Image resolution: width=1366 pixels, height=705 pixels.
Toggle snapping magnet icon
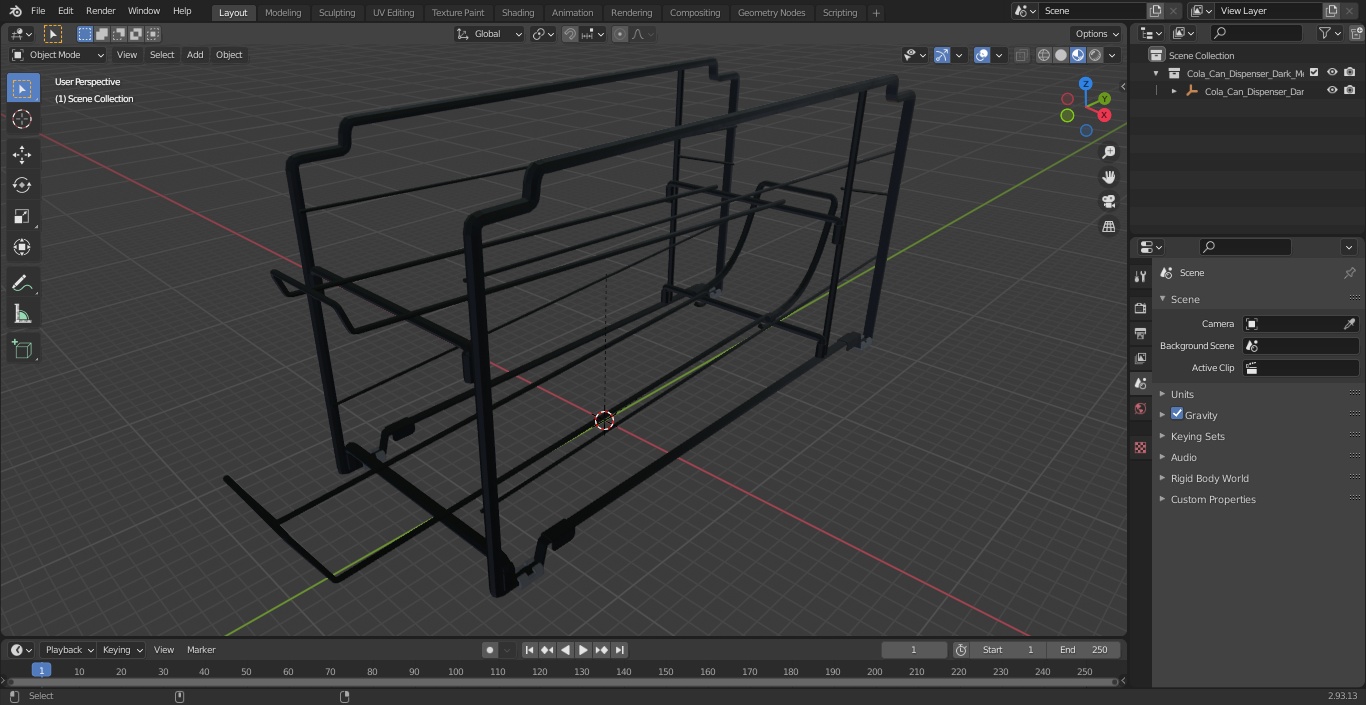coord(570,34)
